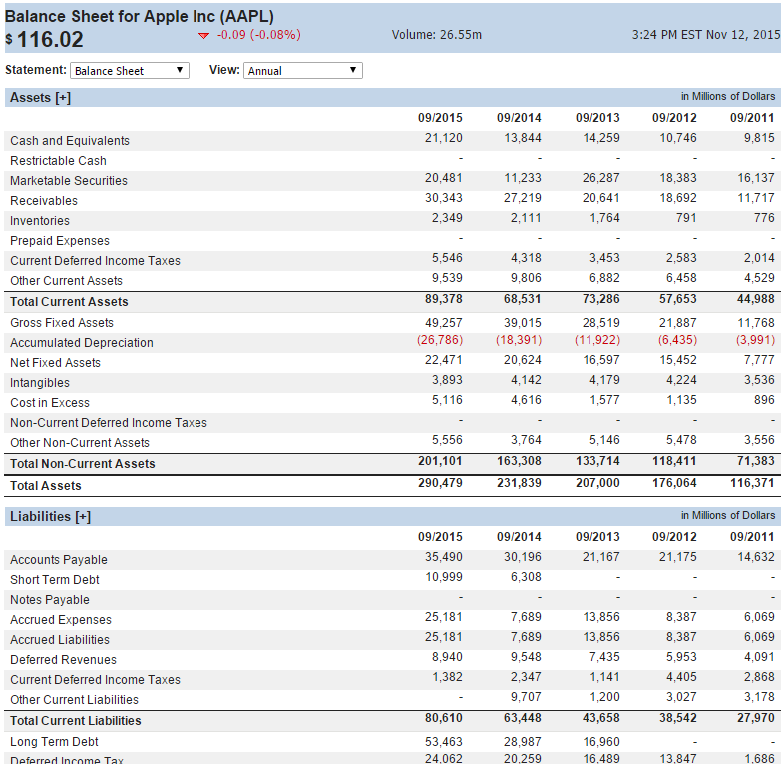Click the 35,490 accounts payable value
Screen dimensions: 782x764
coord(444,557)
